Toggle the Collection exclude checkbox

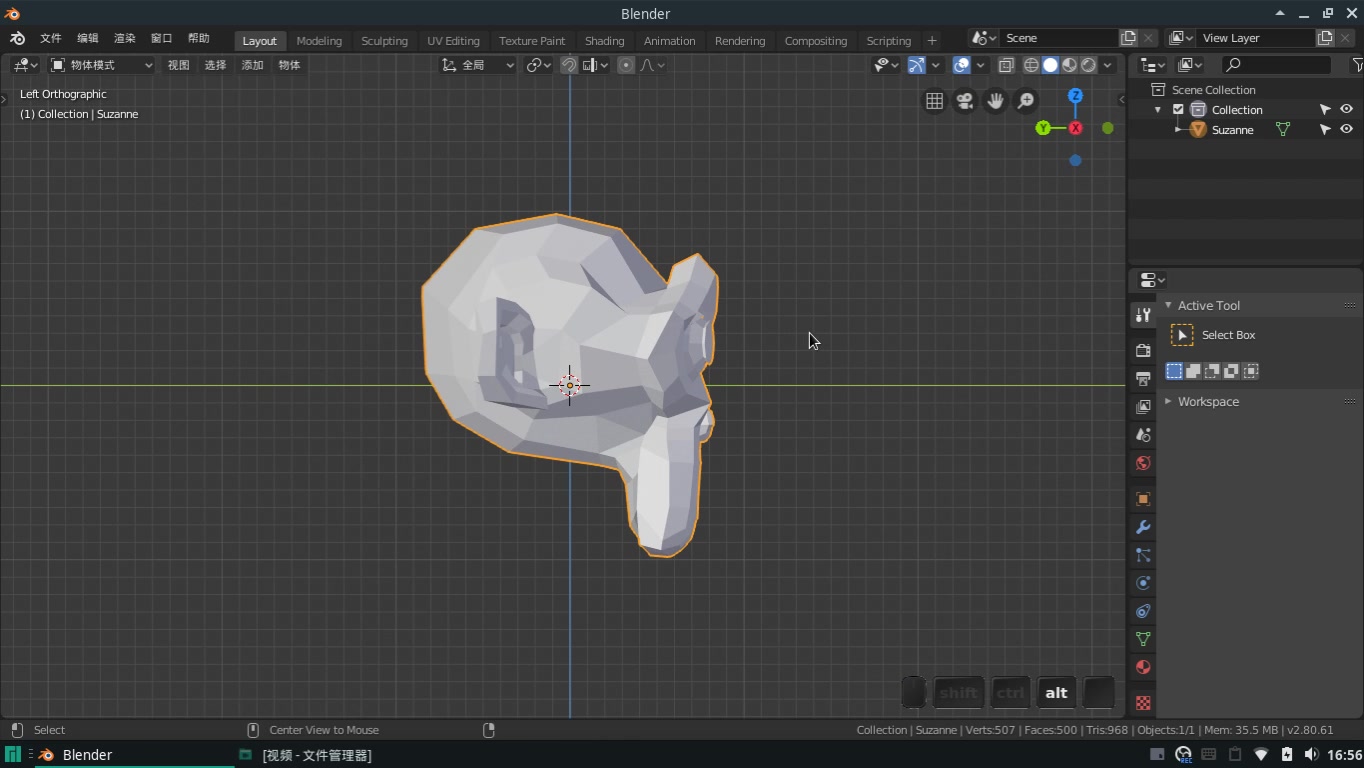coord(1178,110)
